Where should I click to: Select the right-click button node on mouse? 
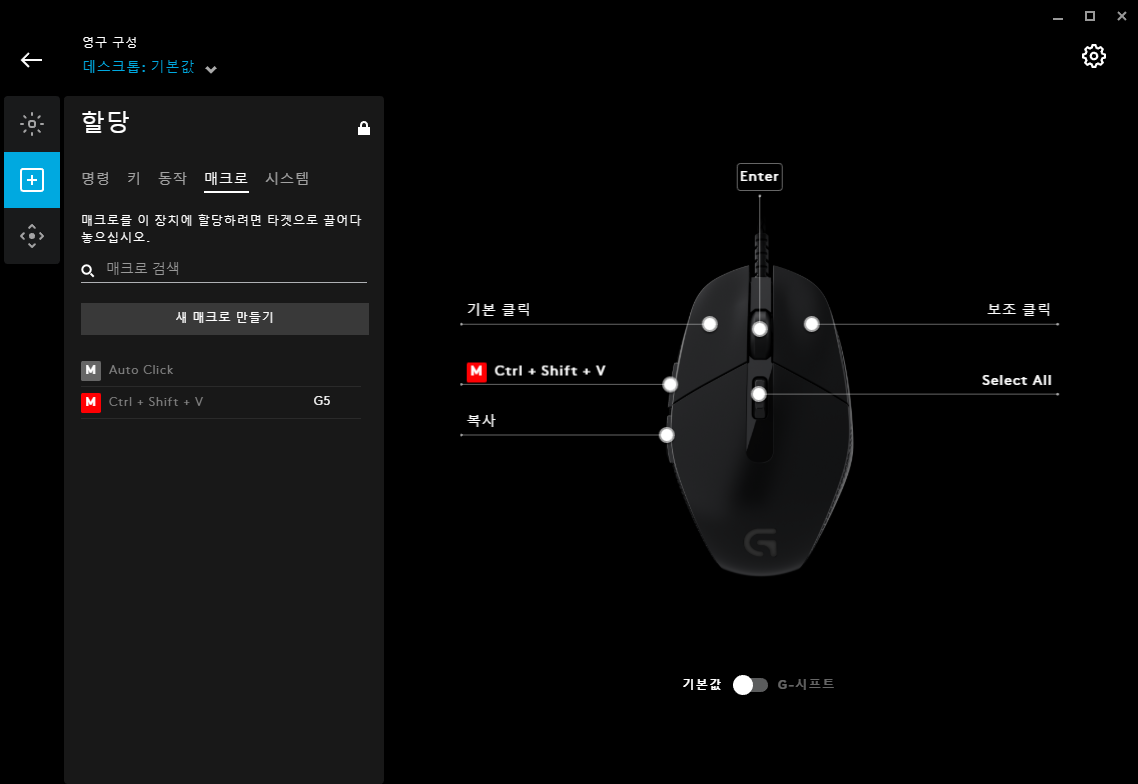click(x=812, y=324)
